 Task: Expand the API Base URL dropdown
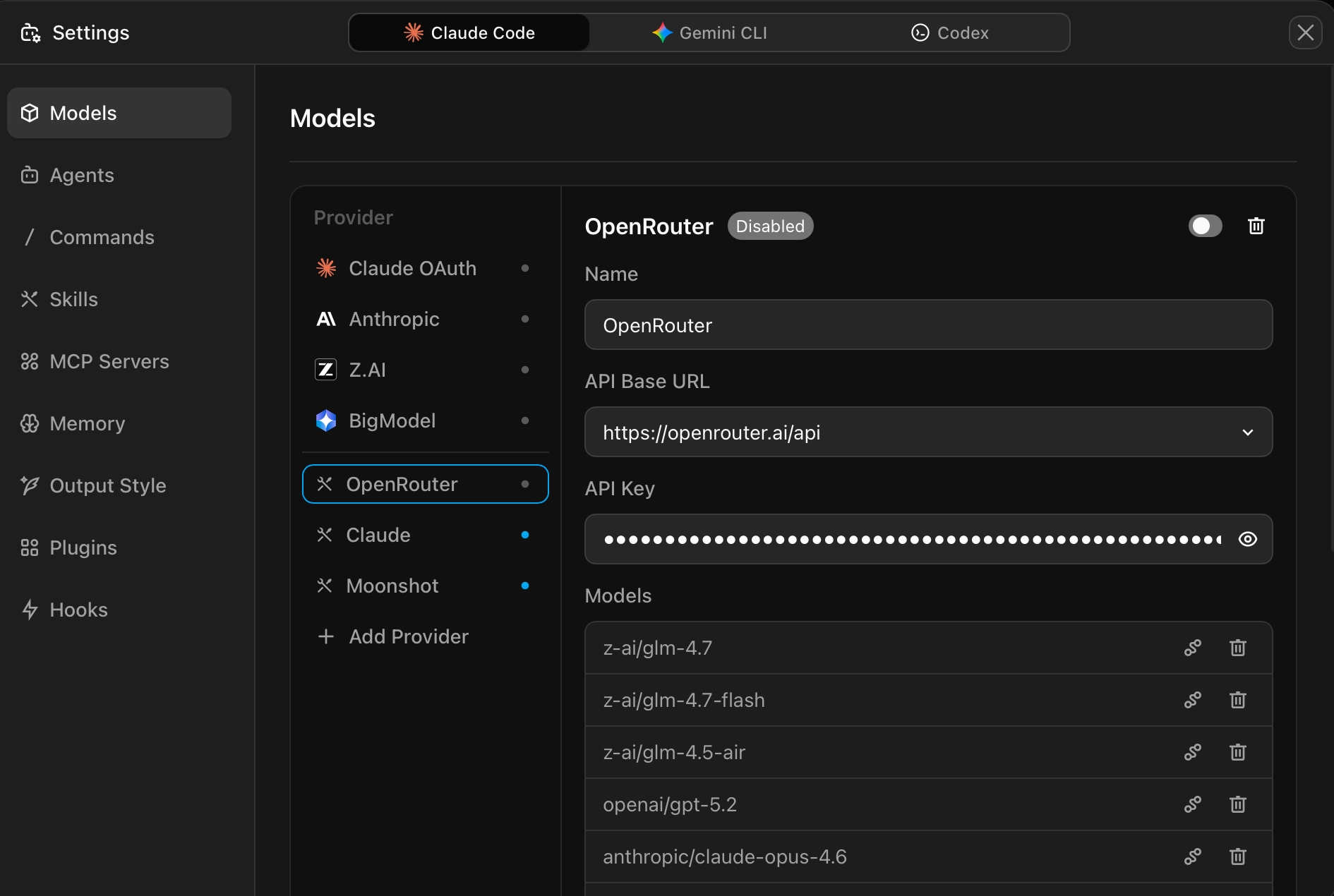[x=1247, y=432]
